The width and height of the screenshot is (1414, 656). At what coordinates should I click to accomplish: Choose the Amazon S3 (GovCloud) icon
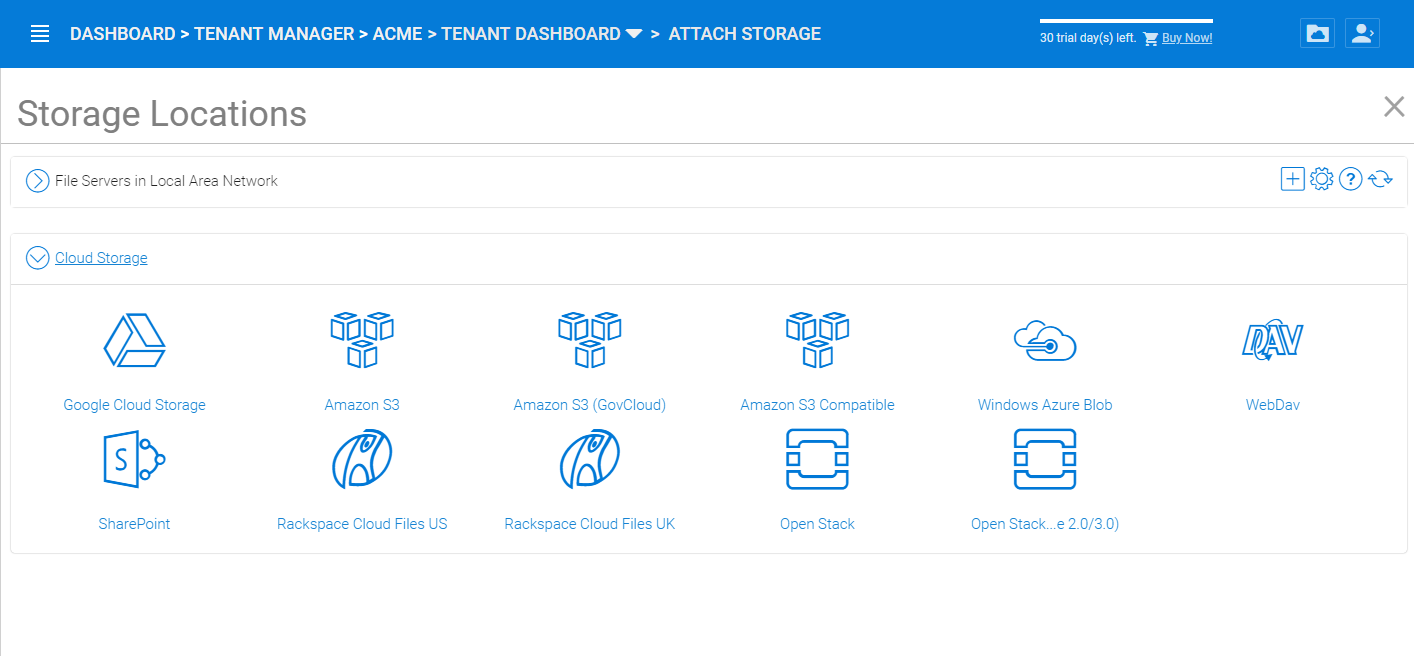[589, 340]
